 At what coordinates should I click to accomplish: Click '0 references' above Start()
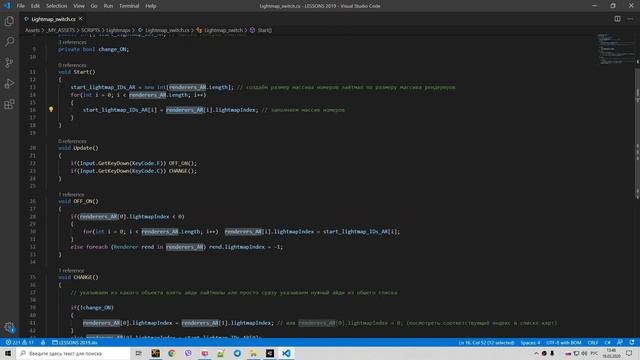point(72,65)
